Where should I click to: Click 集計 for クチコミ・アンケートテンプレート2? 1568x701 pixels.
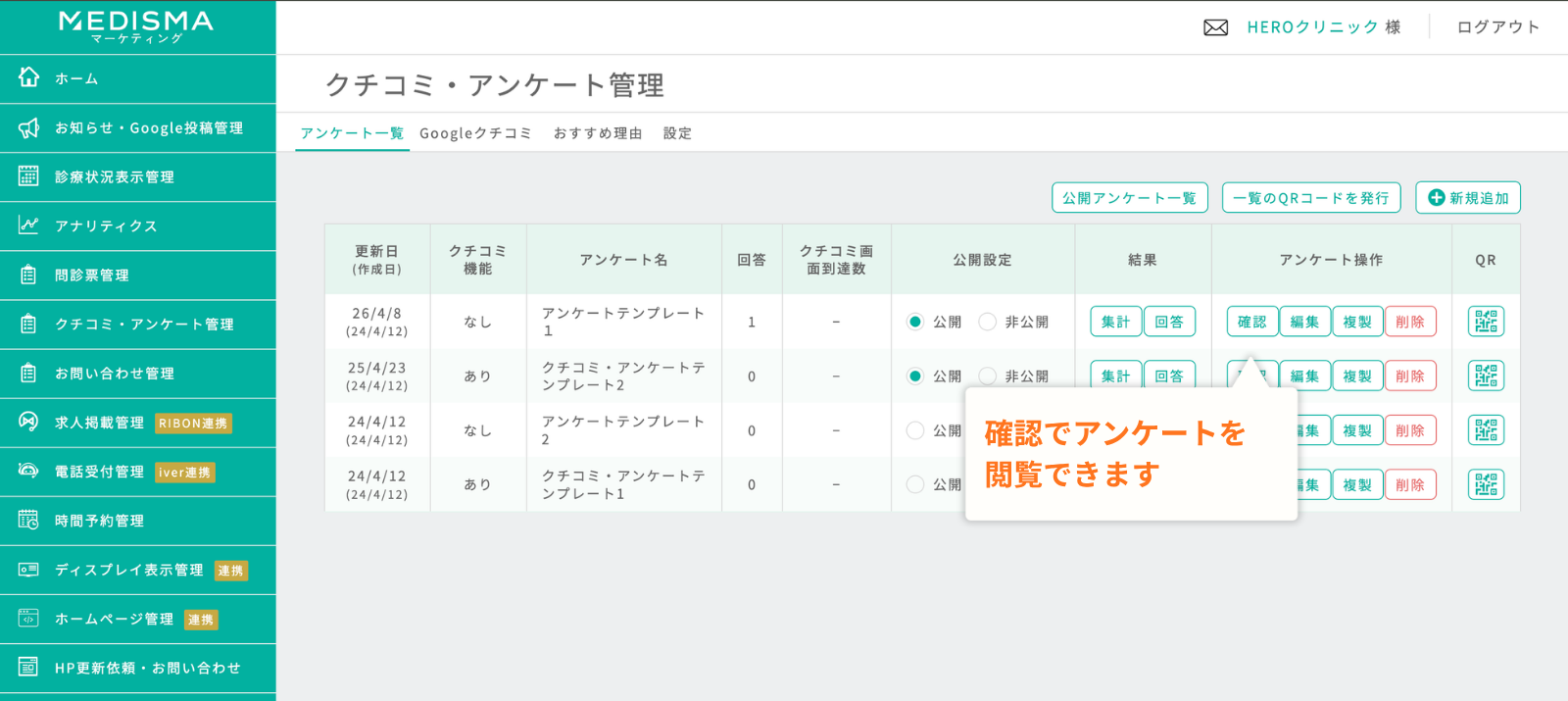1116,375
